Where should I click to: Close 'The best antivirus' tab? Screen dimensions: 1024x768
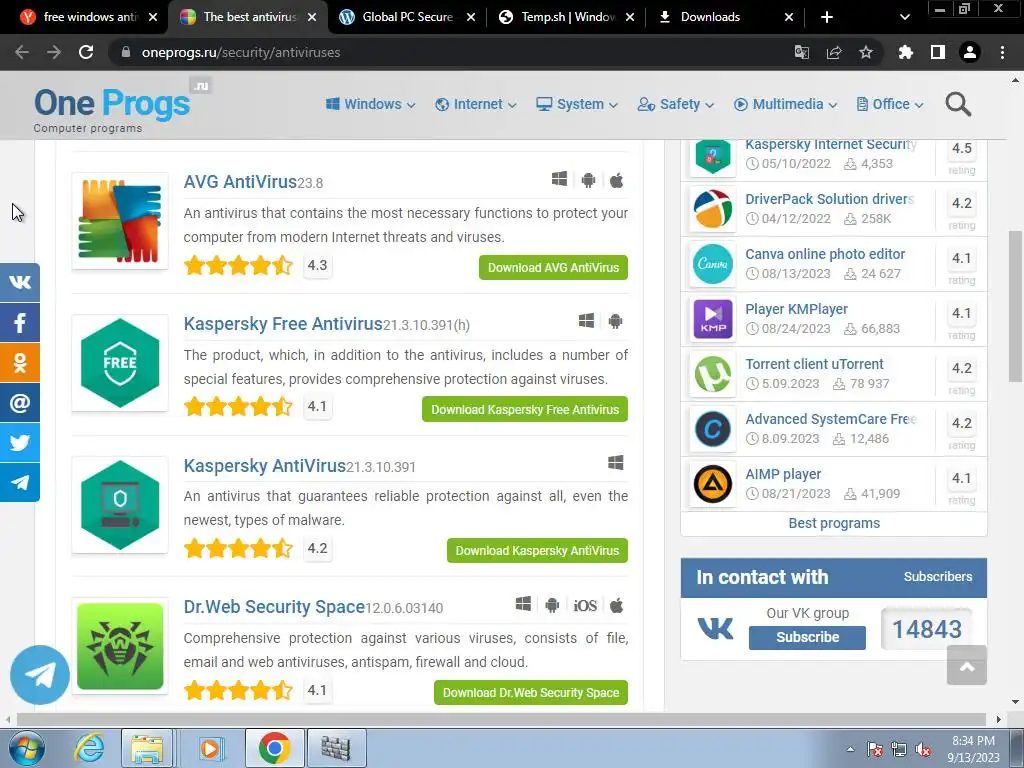pos(312,17)
